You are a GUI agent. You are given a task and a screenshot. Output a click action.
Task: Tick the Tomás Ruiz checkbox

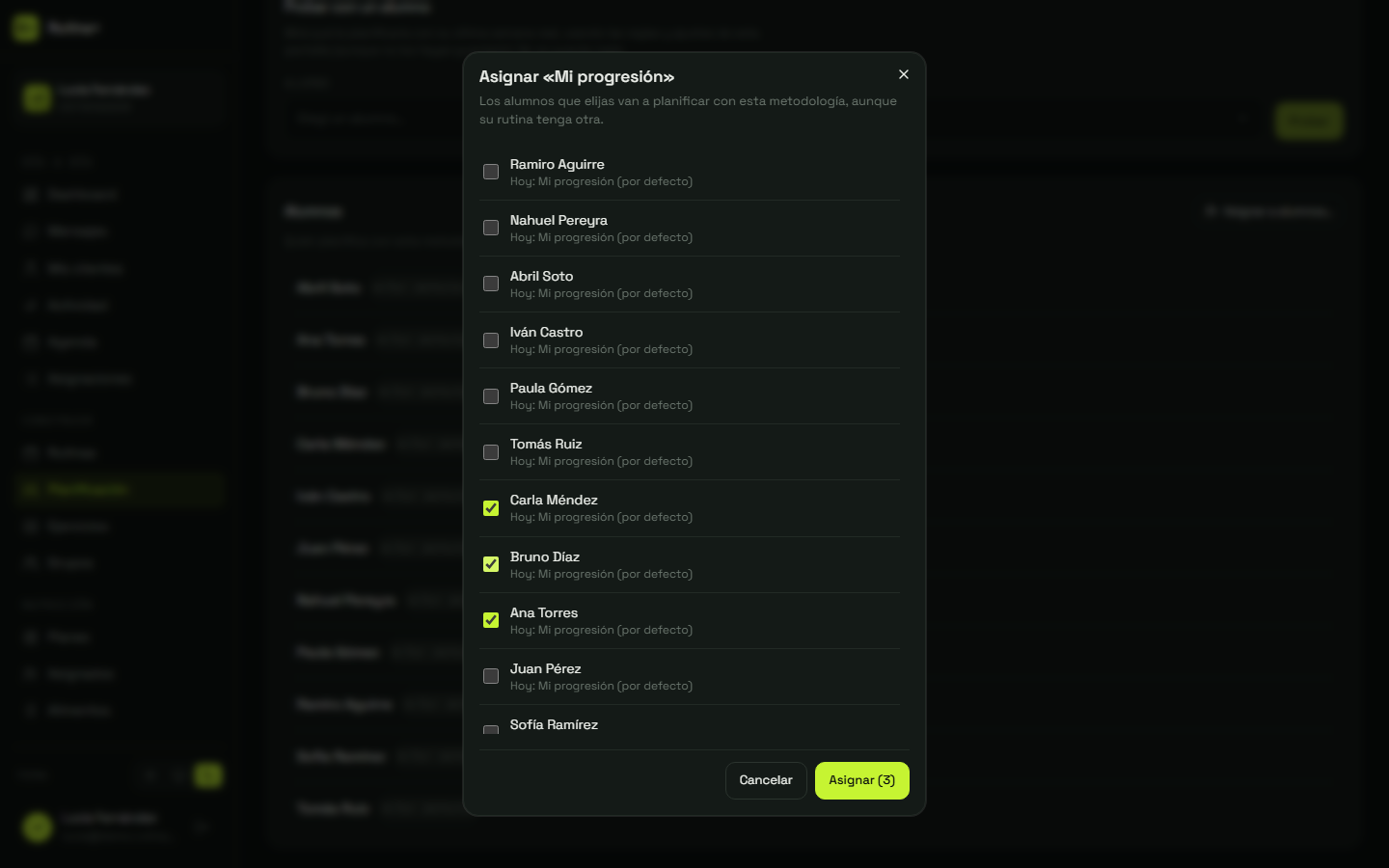(491, 452)
